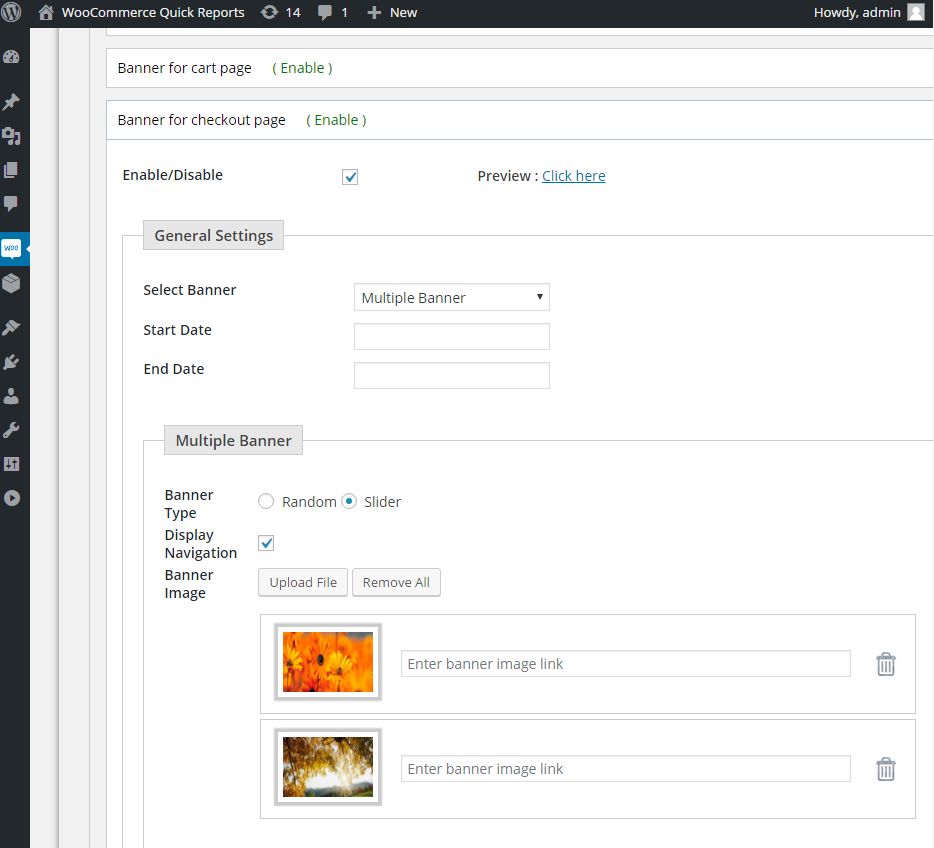Click the Remove All button
This screenshot has width=934, height=848.
pyautogui.click(x=396, y=582)
